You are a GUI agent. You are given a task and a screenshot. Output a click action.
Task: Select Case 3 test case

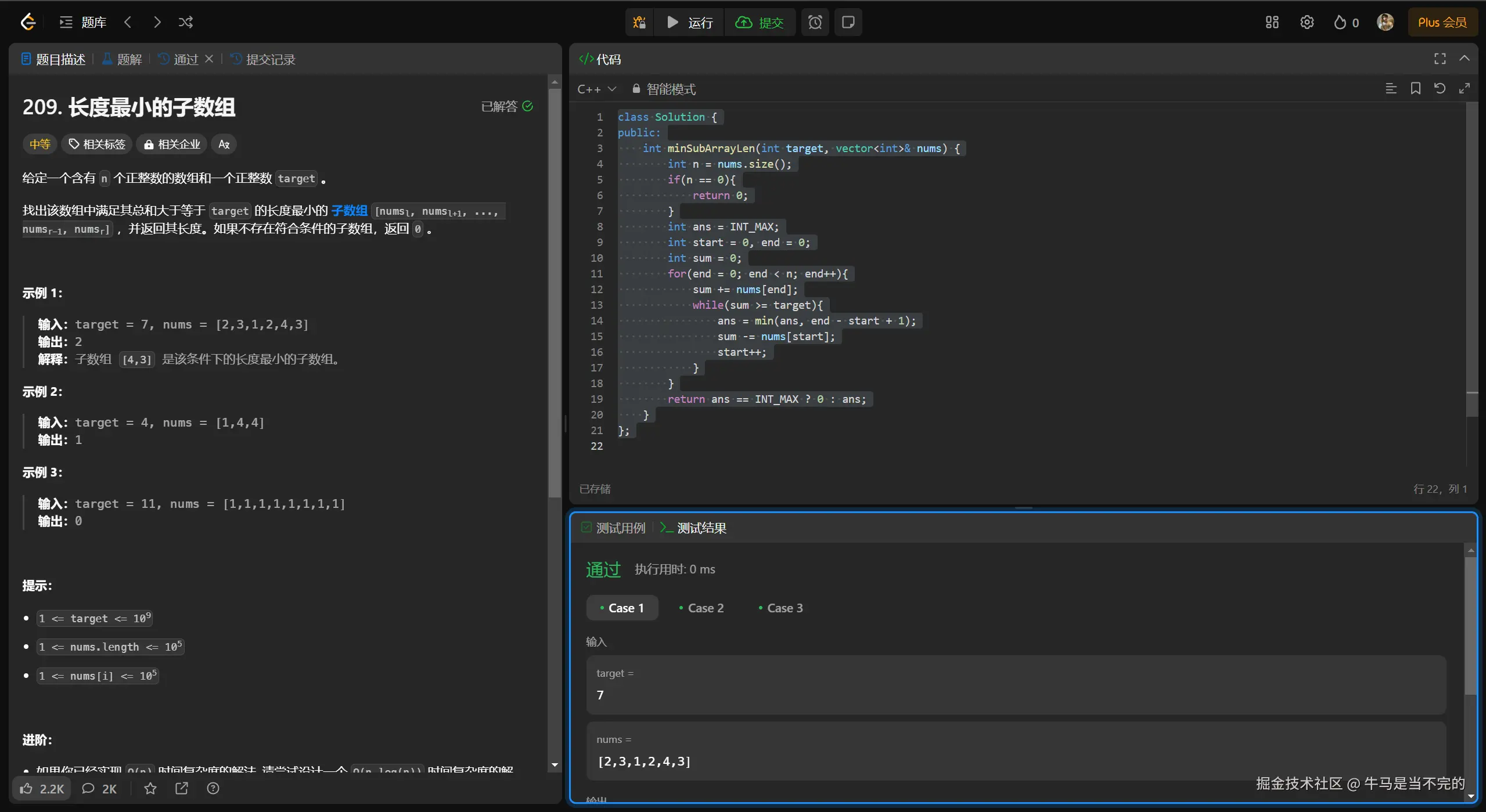(780, 608)
